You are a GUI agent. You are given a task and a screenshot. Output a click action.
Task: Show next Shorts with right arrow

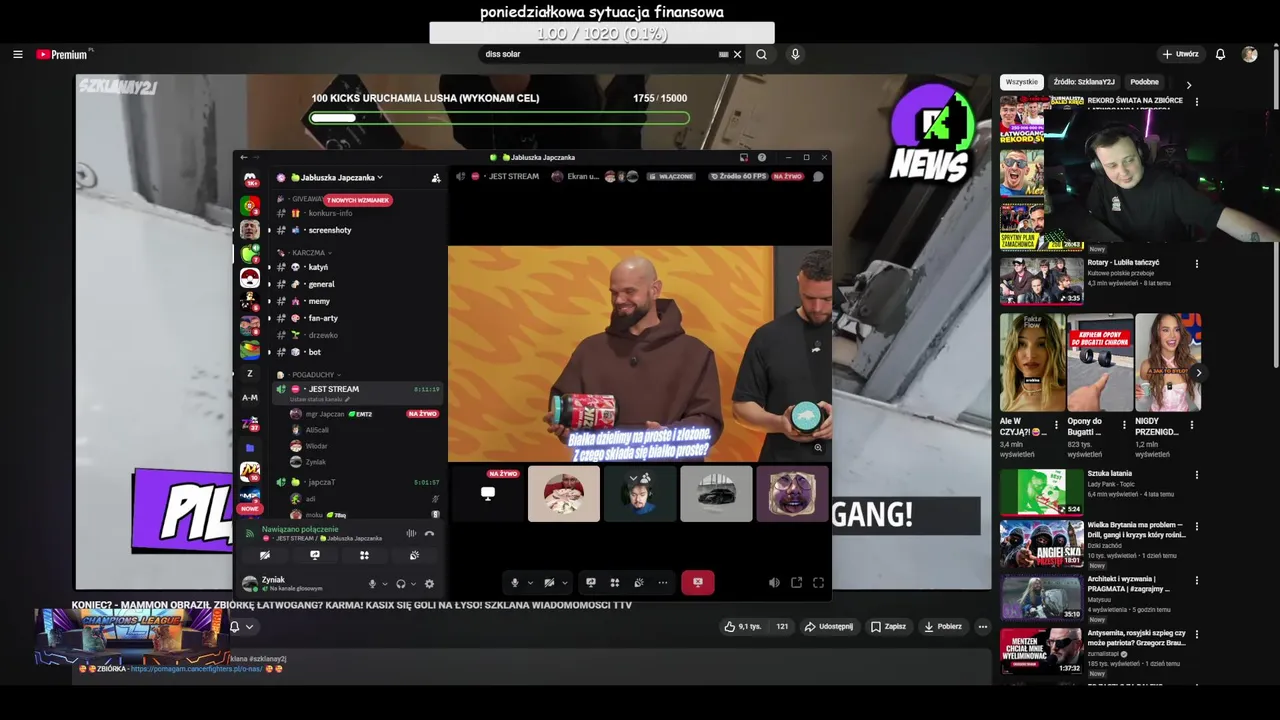click(1198, 373)
